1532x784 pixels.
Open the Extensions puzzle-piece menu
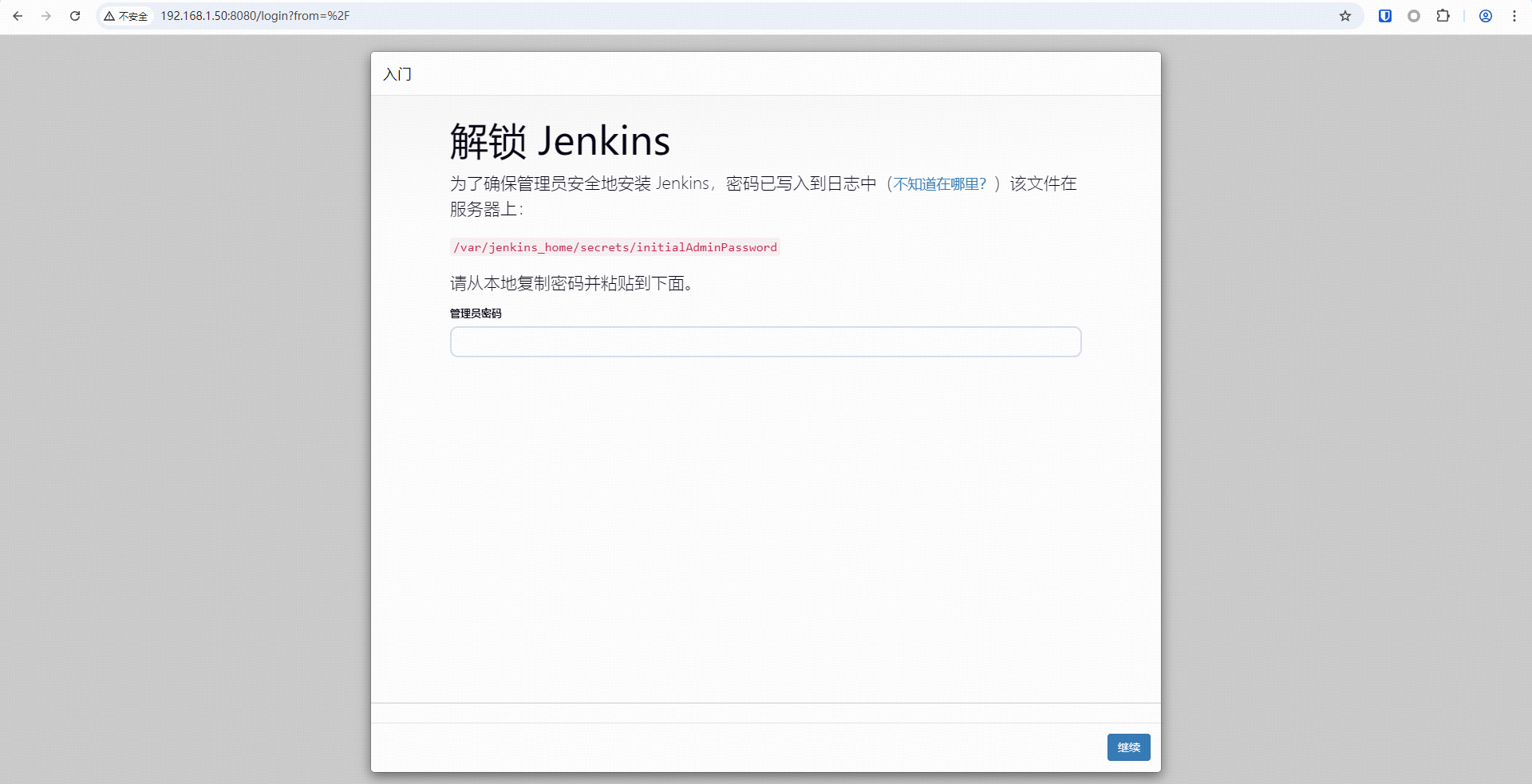tap(1443, 16)
